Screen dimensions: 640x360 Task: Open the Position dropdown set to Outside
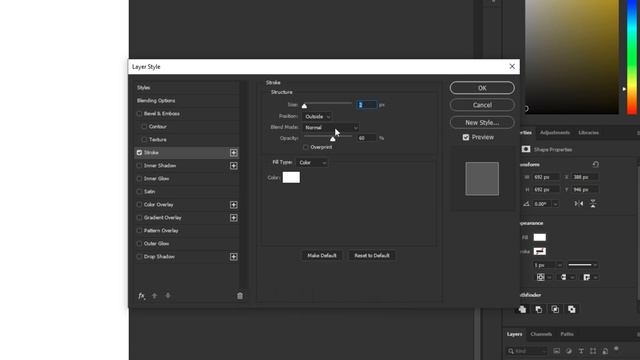point(317,116)
